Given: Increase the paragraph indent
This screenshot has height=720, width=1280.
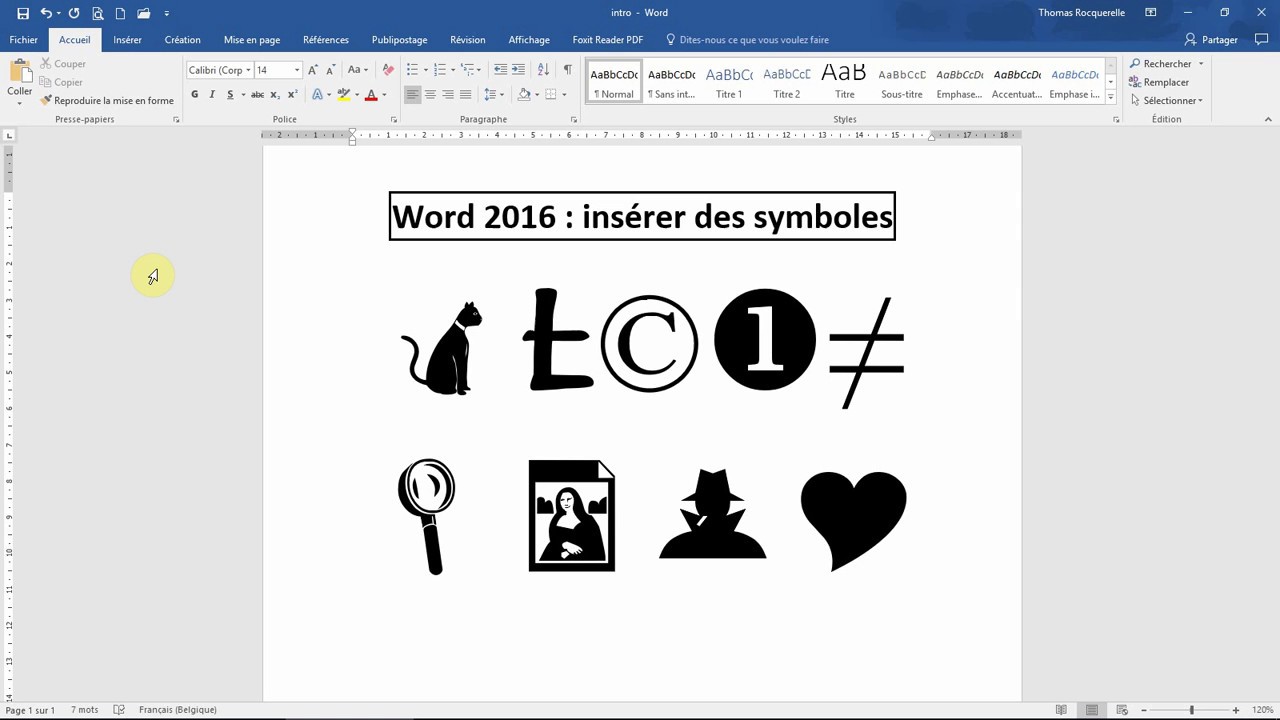Looking at the screenshot, I should click(x=518, y=70).
